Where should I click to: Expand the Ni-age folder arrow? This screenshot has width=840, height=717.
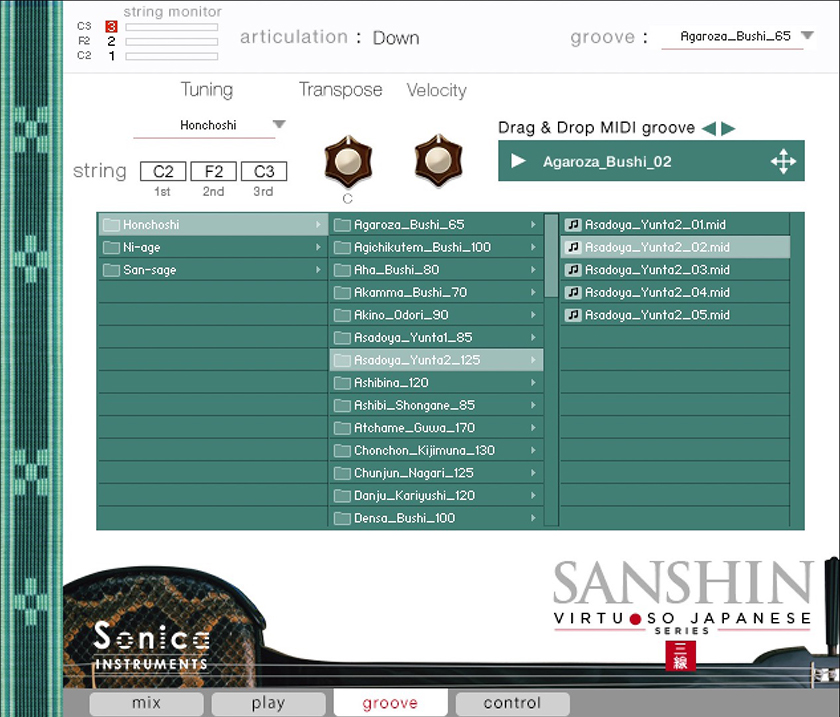point(318,247)
